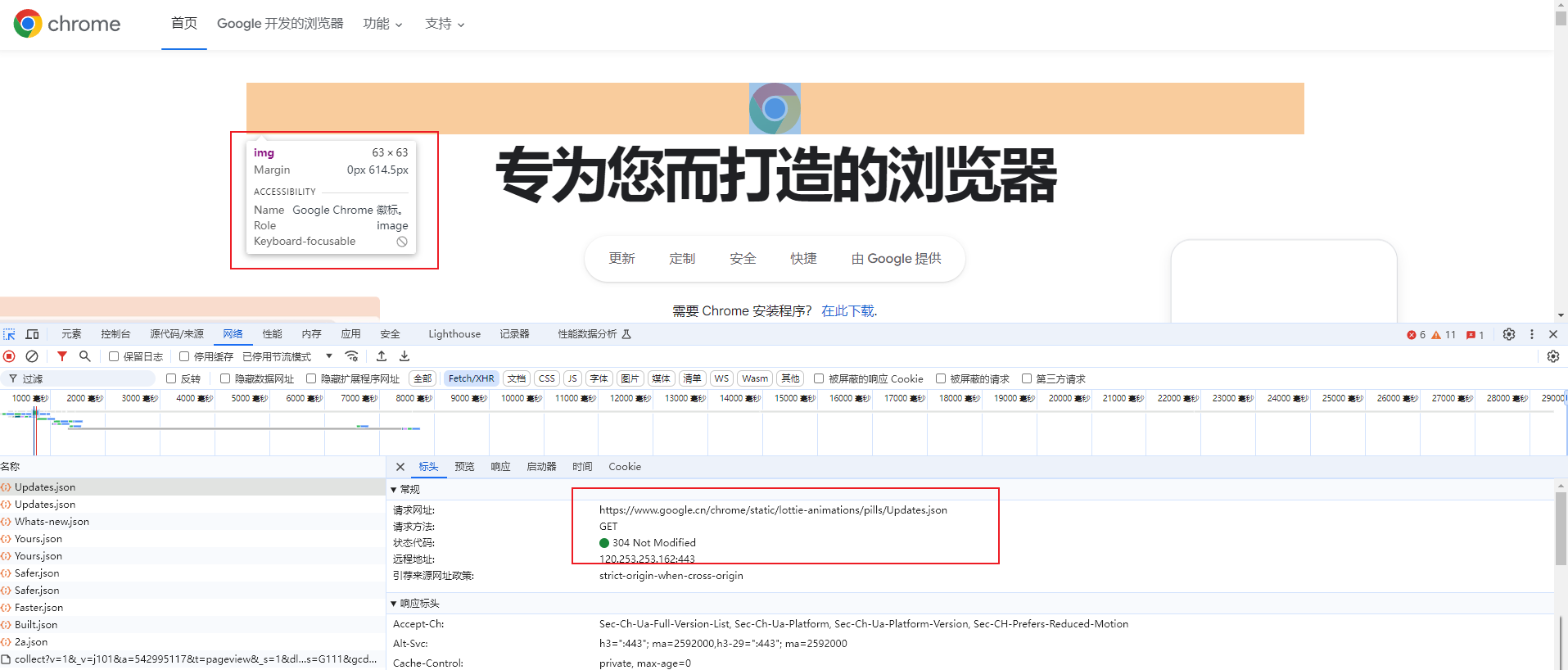Switch to 预览 preview tab
Screen dimensions: 1568x670
point(464,467)
